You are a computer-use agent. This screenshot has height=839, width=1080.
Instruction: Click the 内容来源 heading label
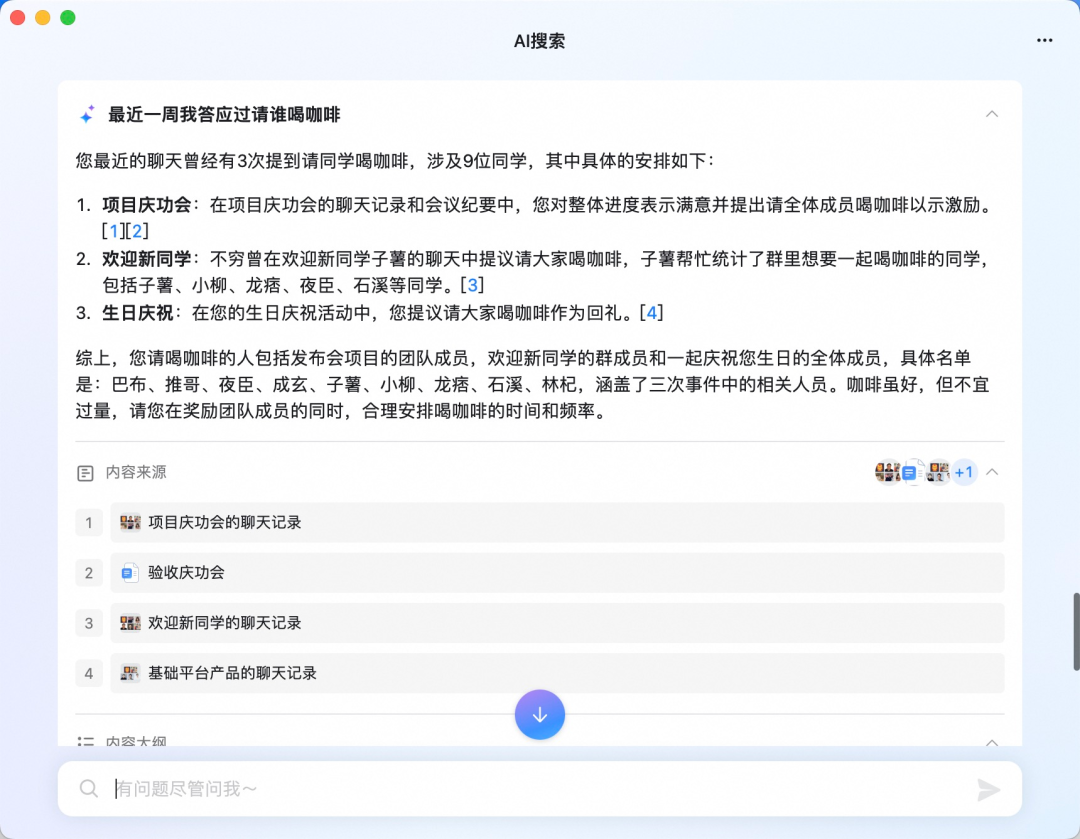pyautogui.click(x=136, y=472)
